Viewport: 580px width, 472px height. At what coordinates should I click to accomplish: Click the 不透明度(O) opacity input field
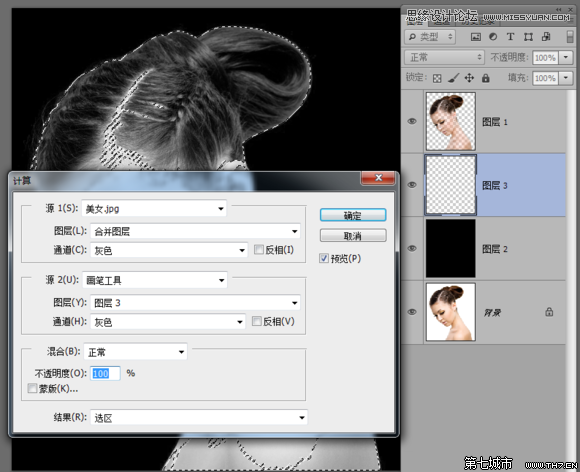(x=105, y=373)
